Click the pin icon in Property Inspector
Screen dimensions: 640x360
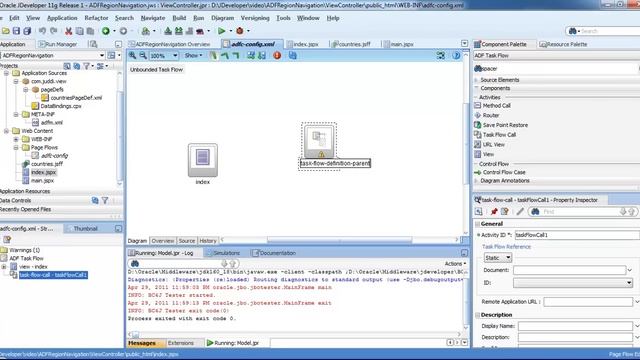point(494,211)
